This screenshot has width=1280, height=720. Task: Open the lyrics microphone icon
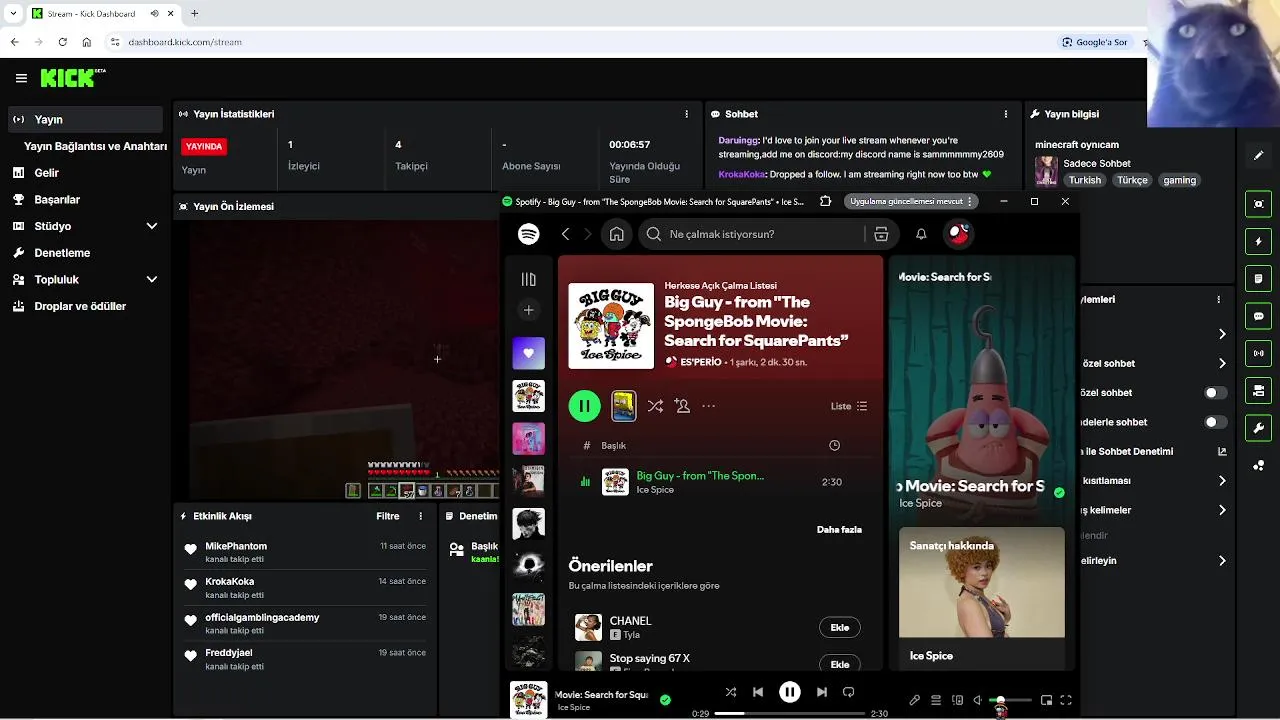[x=914, y=700]
